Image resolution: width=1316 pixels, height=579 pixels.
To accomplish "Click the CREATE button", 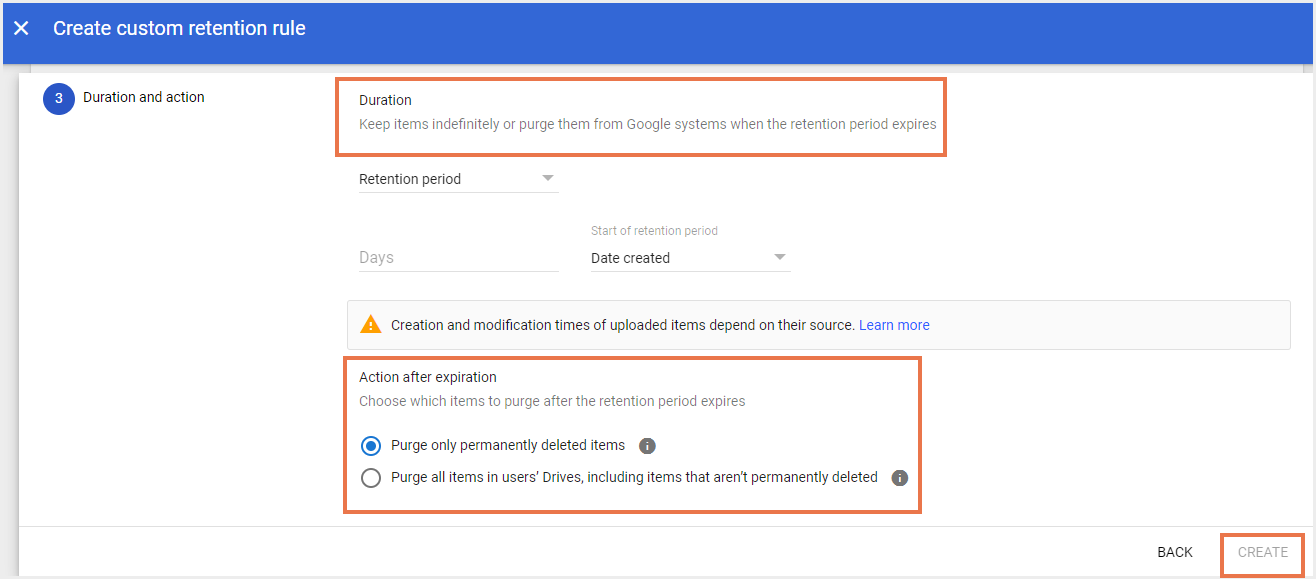I will (1262, 552).
